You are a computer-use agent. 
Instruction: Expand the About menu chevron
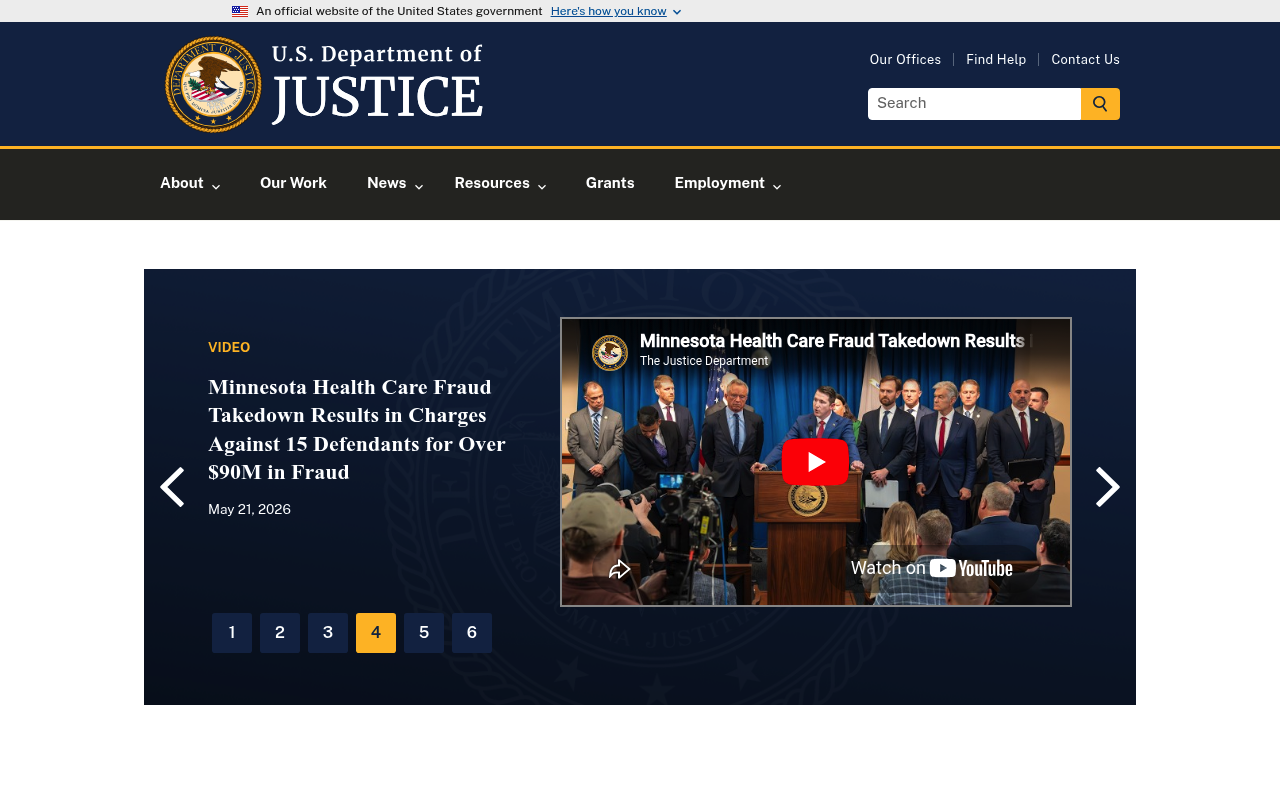point(216,186)
